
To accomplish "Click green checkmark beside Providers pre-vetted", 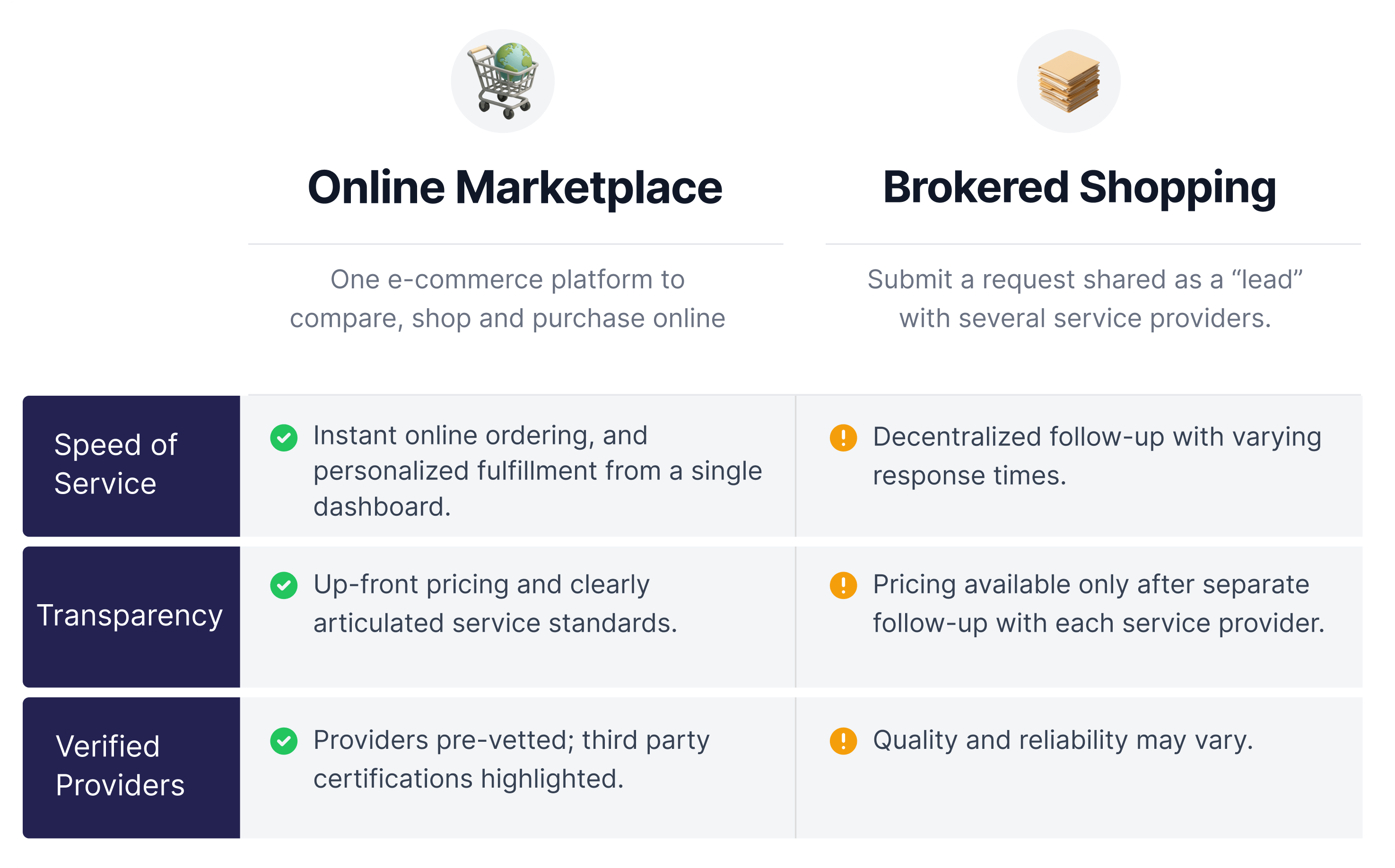I will [x=284, y=741].
